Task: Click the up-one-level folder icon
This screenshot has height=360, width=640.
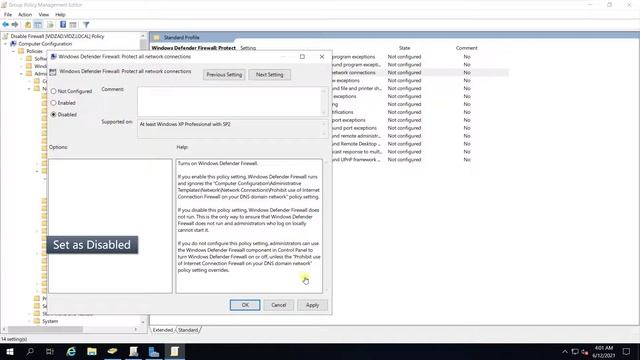Action: tap(28, 25)
